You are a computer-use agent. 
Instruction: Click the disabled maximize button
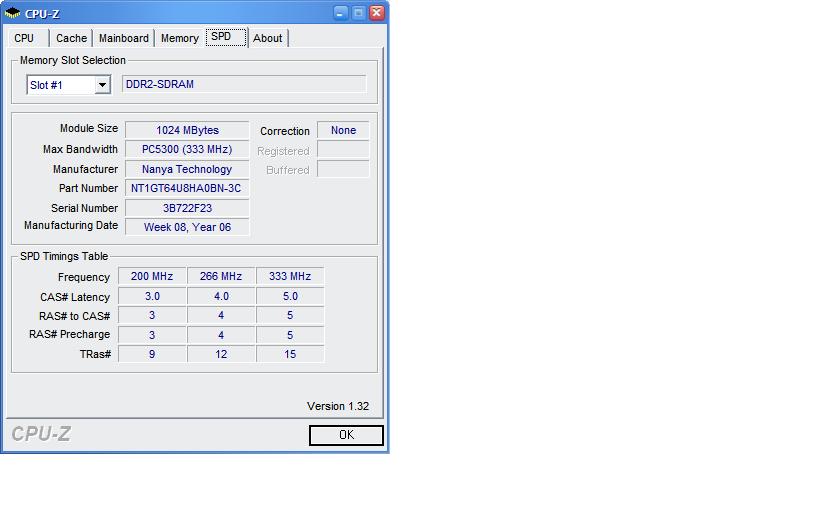(x=358, y=12)
